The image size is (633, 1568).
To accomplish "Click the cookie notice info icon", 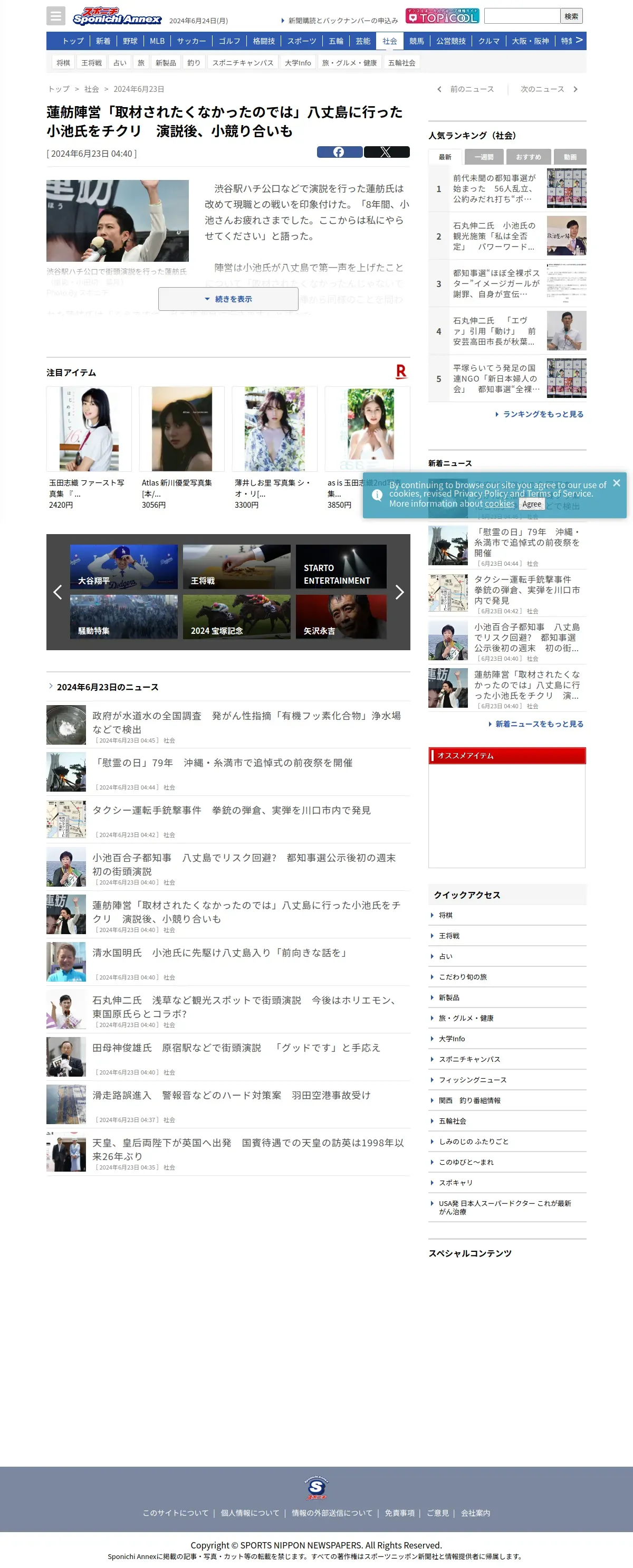I will (377, 495).
